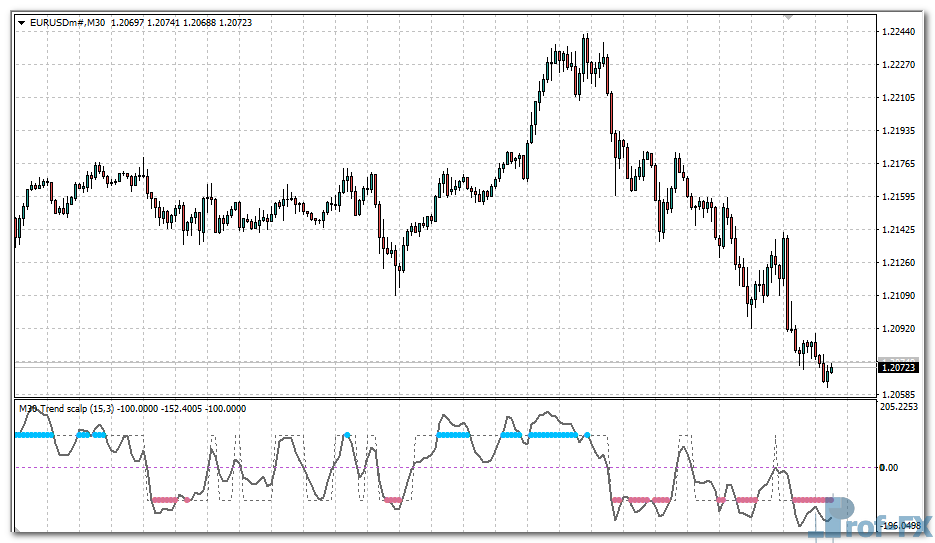The image size is (935, 543).
Task: Click the chart shift triangle marker at top
Action: 788,17
